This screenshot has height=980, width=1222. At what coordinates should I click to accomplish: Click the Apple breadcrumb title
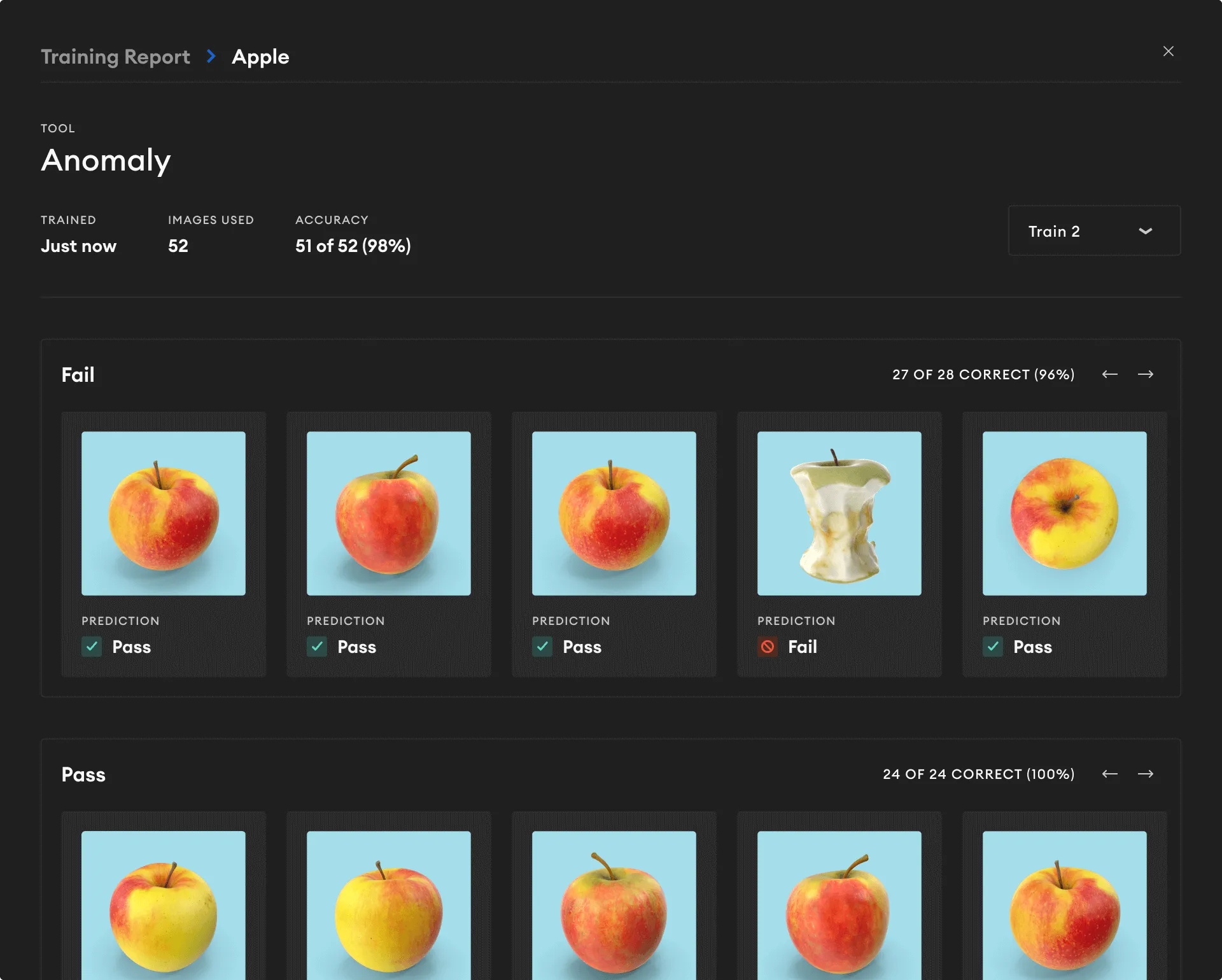(260, 57)
